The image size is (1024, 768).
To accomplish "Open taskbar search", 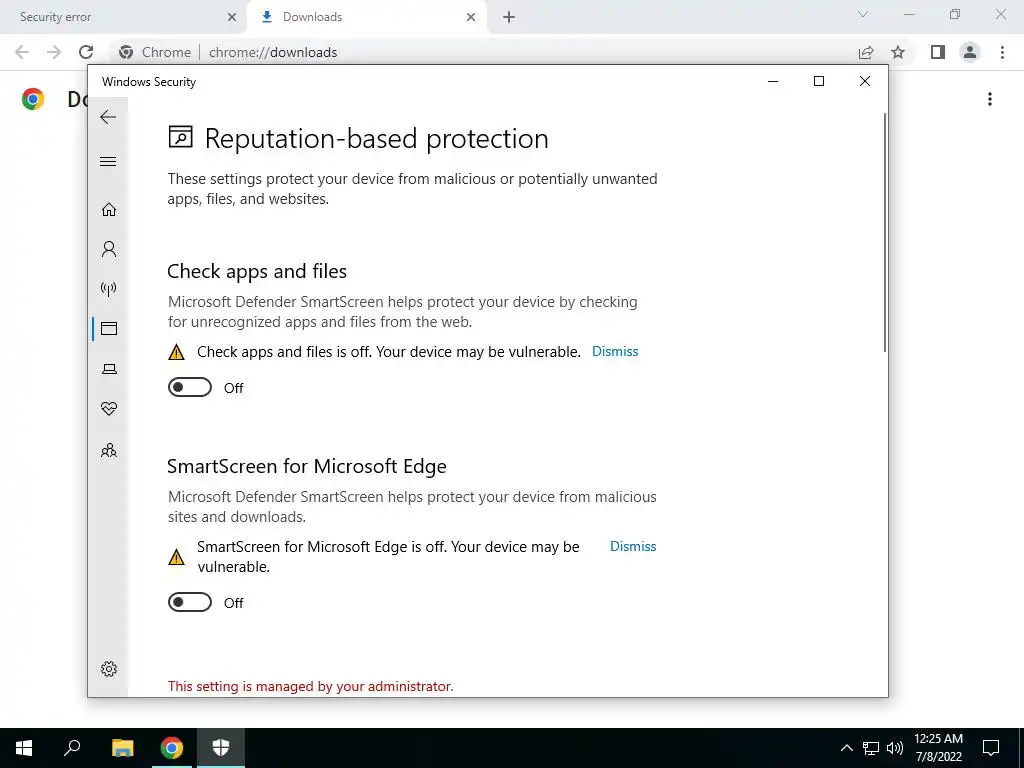I will tap(72, 748).
